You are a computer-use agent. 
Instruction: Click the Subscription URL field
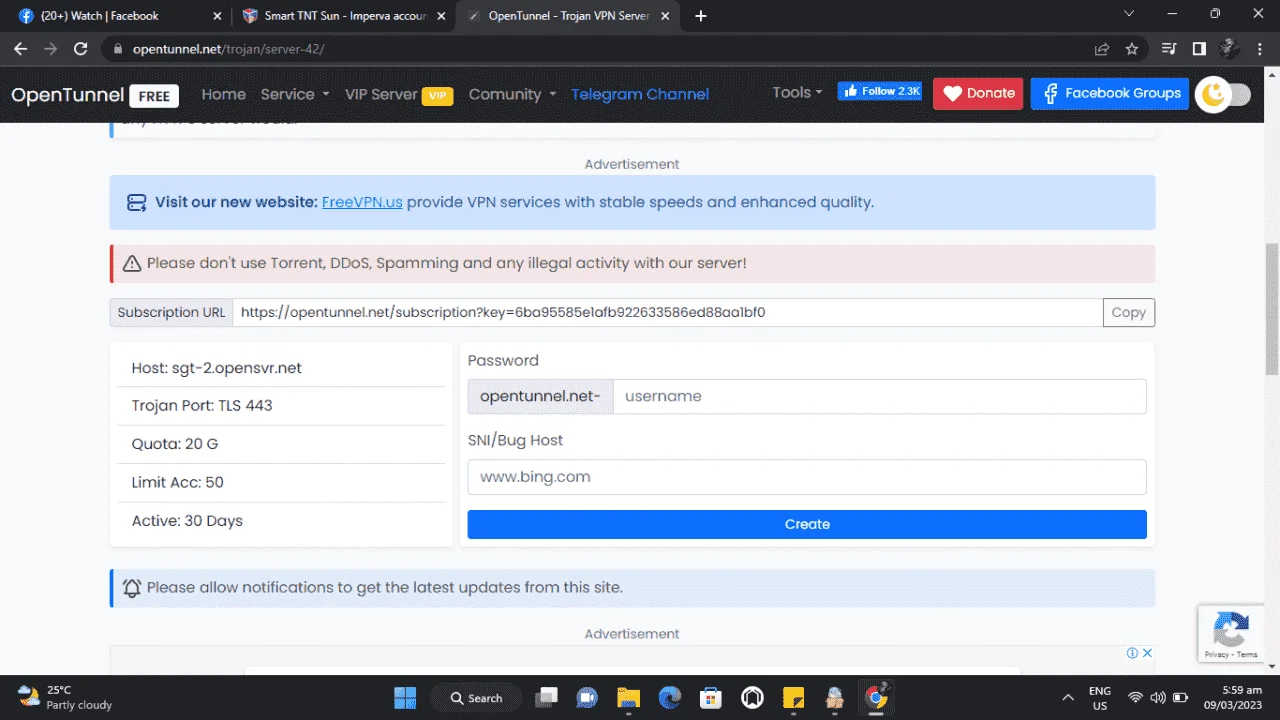point(668,312)
